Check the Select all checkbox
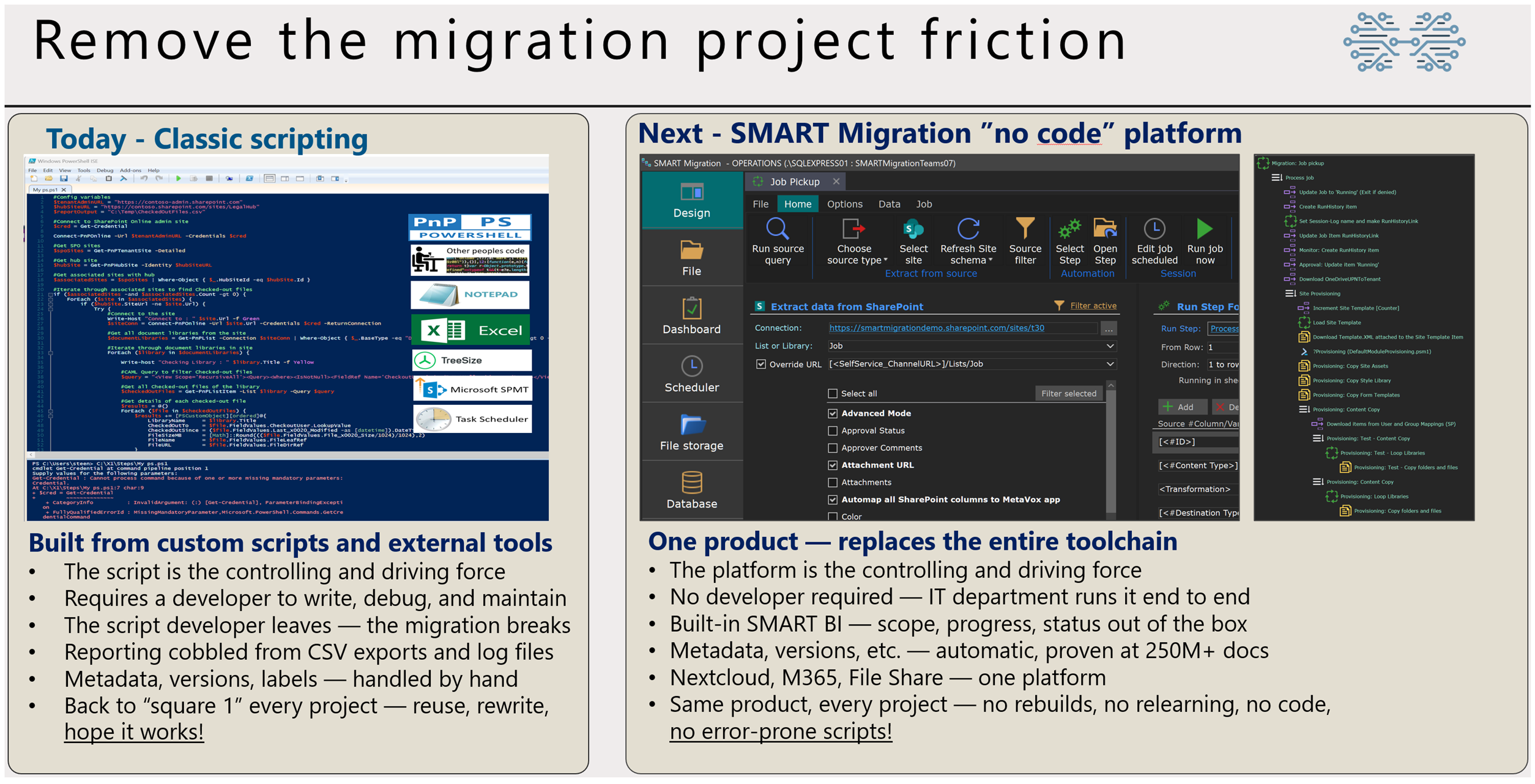 [x=832, y=393]
